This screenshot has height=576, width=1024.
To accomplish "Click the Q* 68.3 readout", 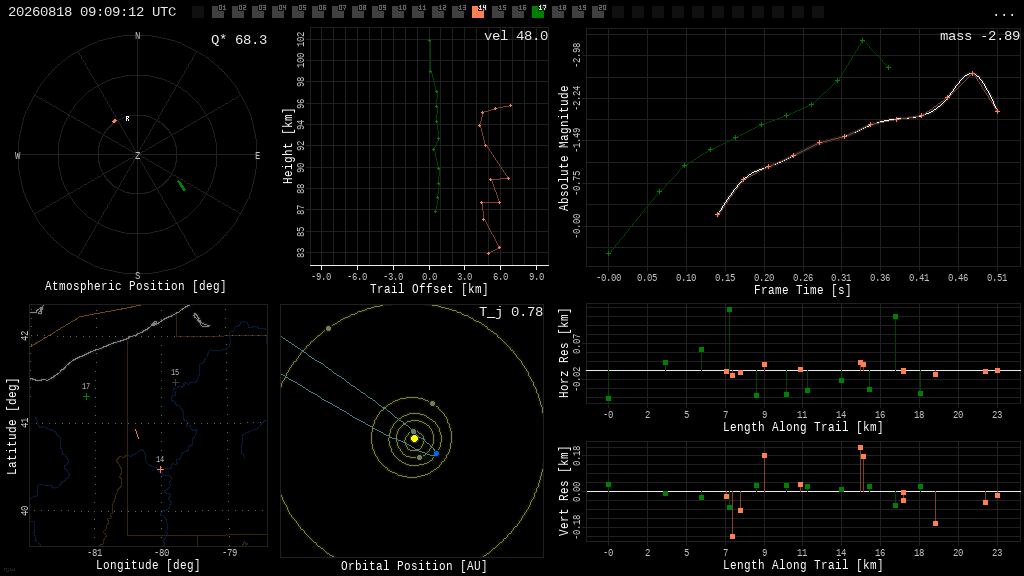I will [x=239, y=40].
